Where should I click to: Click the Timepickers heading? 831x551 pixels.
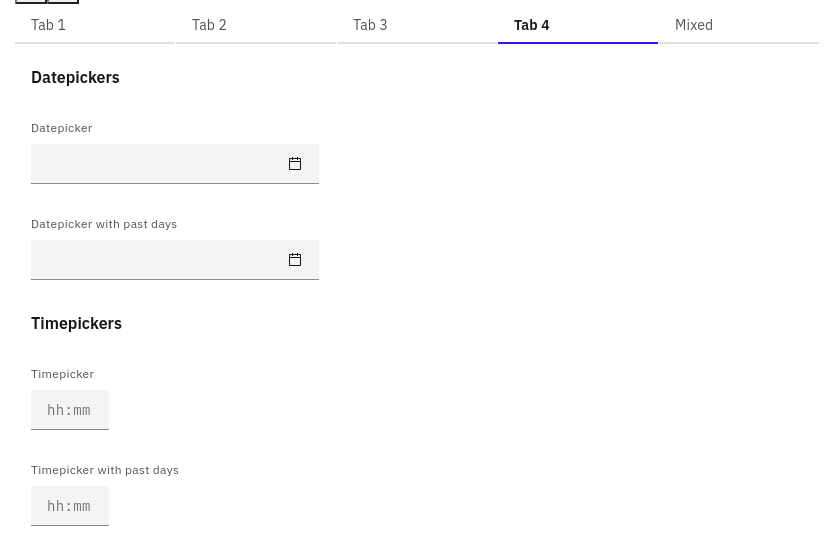click(76, 323)
